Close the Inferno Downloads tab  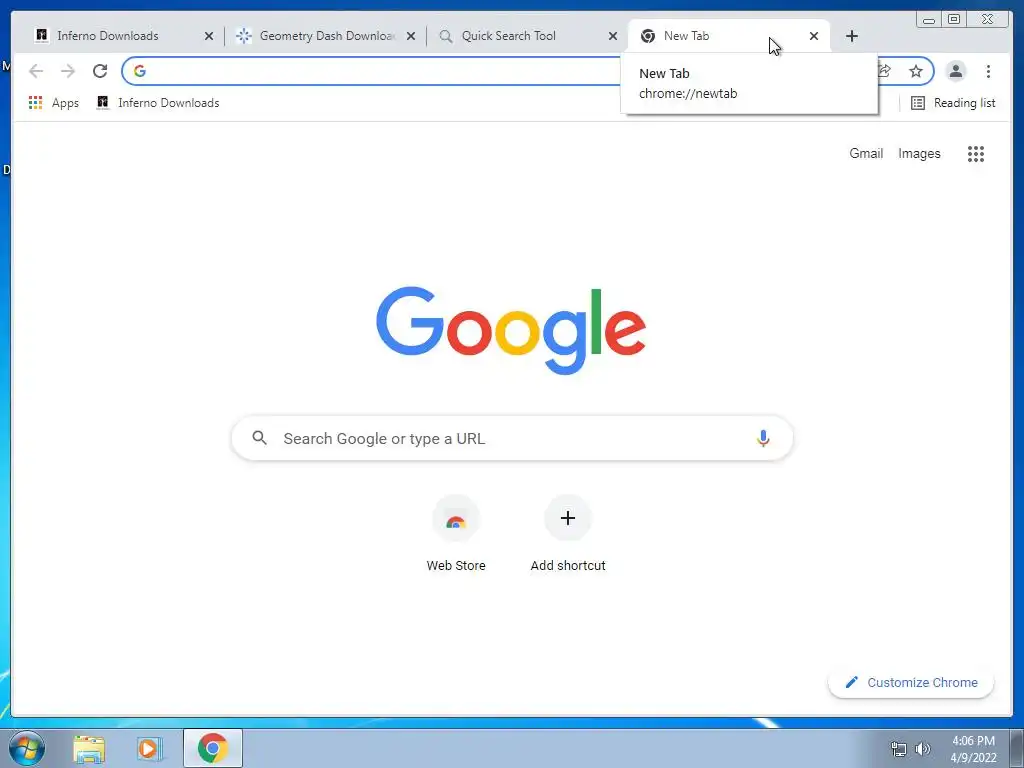click(209, 36)
